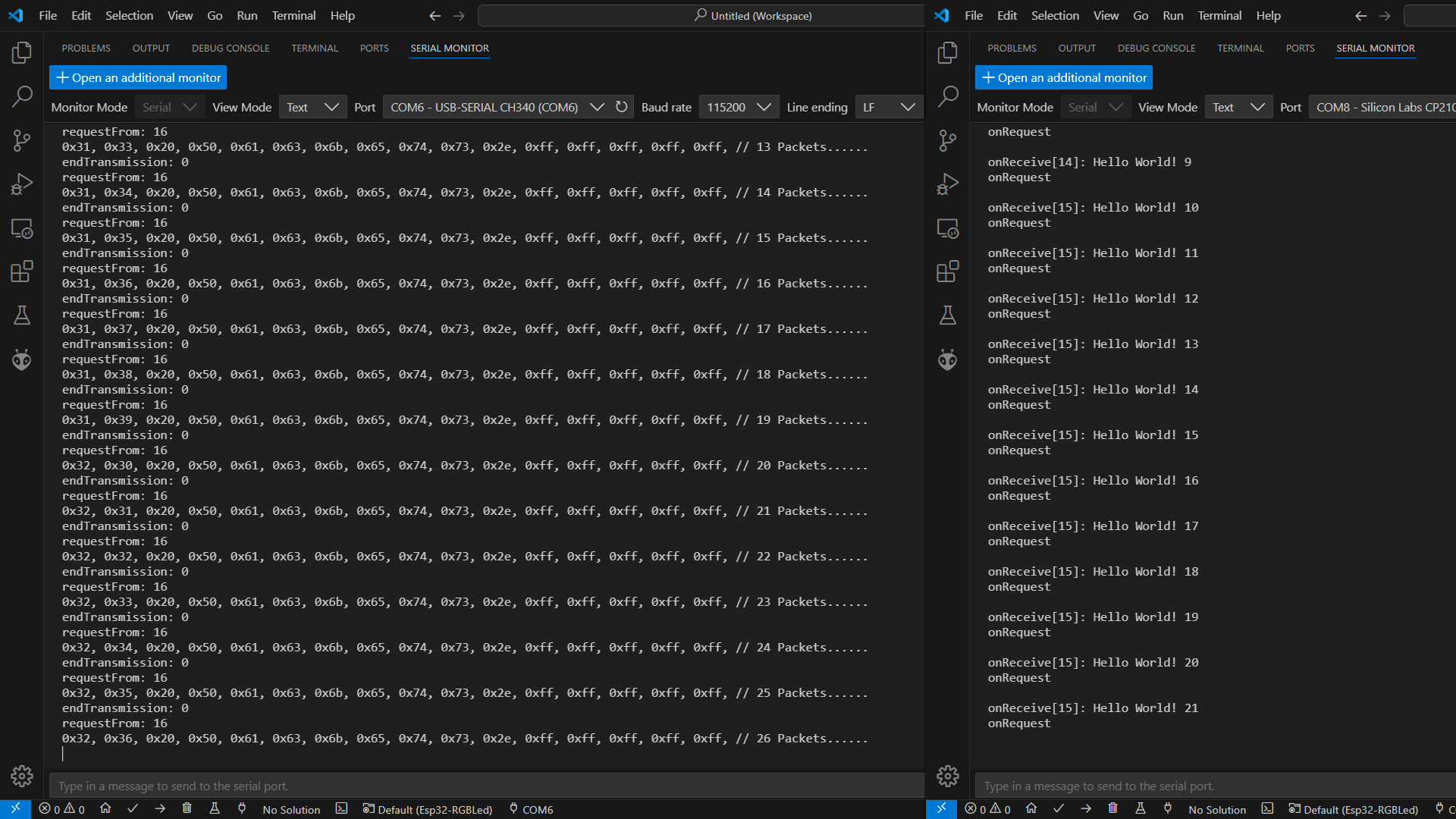
Task: Open Search view in right window
Action: click(x=948, y=96)
